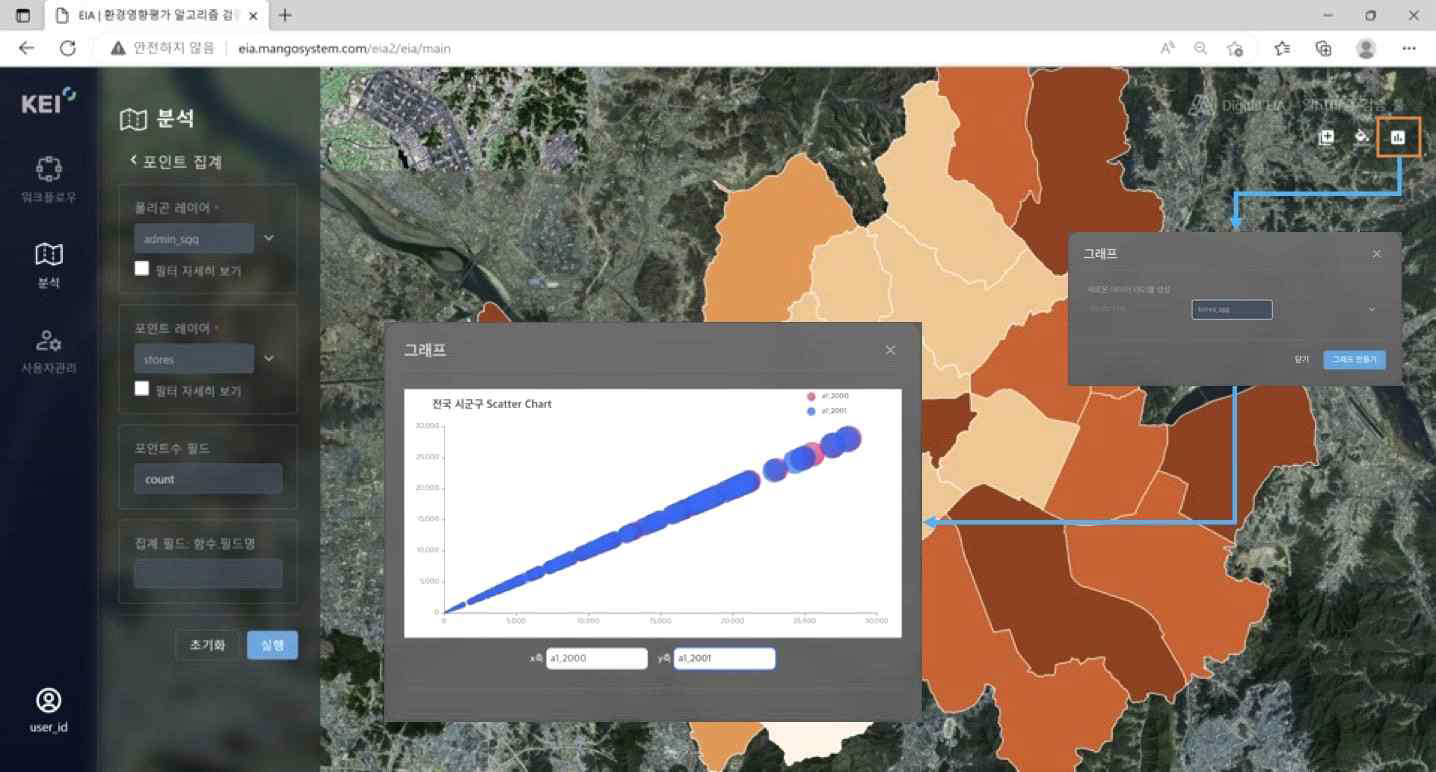This screenshot has height=772, width=1436.
Task: Select the stores point layer field
Action: point(194,359)
